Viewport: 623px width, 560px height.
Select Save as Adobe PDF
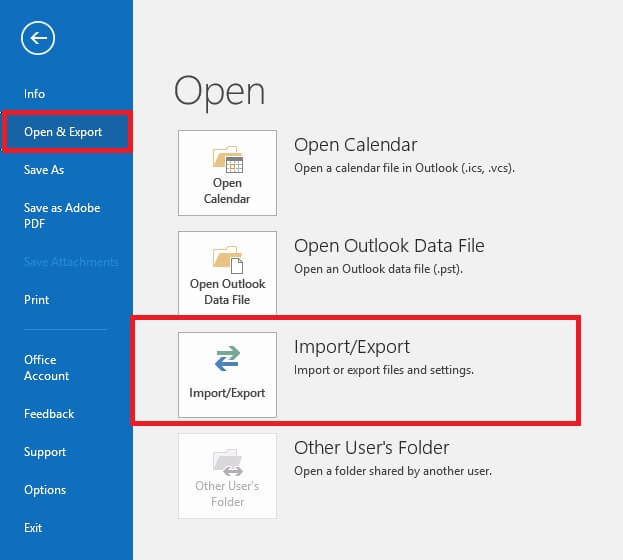click(x=62, y=215)
